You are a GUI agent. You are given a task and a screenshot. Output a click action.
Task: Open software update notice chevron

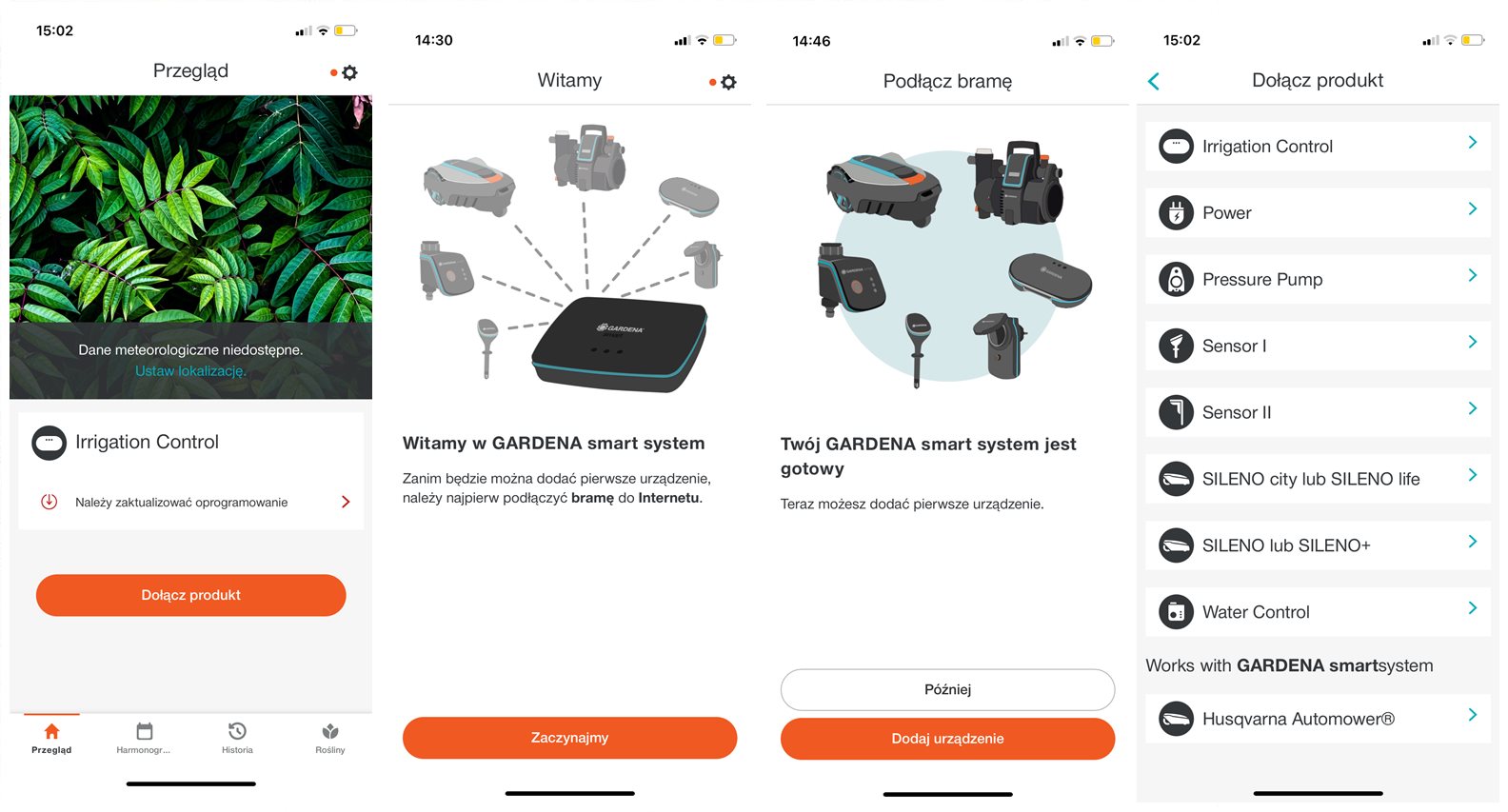pyautogui.click(x=346, y=502)
